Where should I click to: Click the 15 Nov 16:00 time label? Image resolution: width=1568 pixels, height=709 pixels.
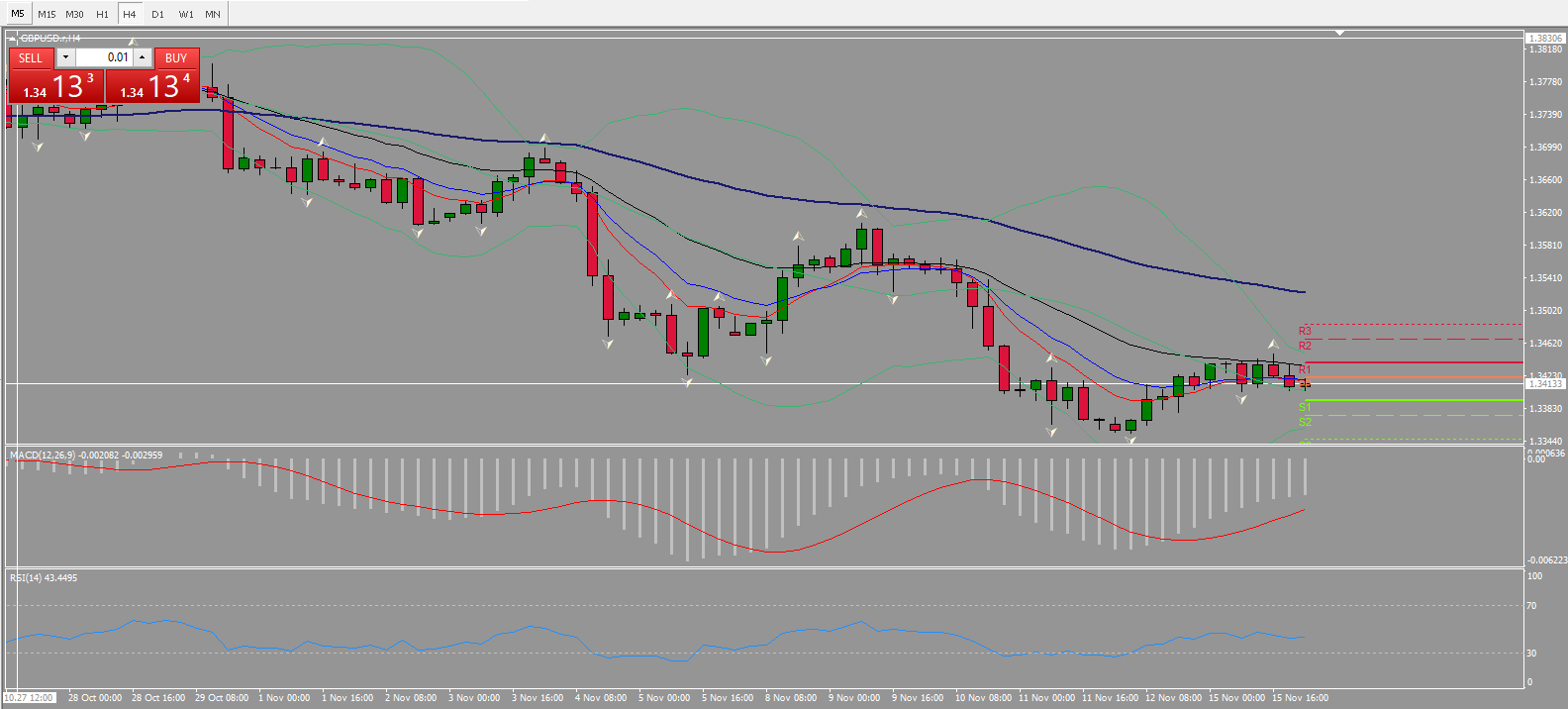coord(1300,698)
